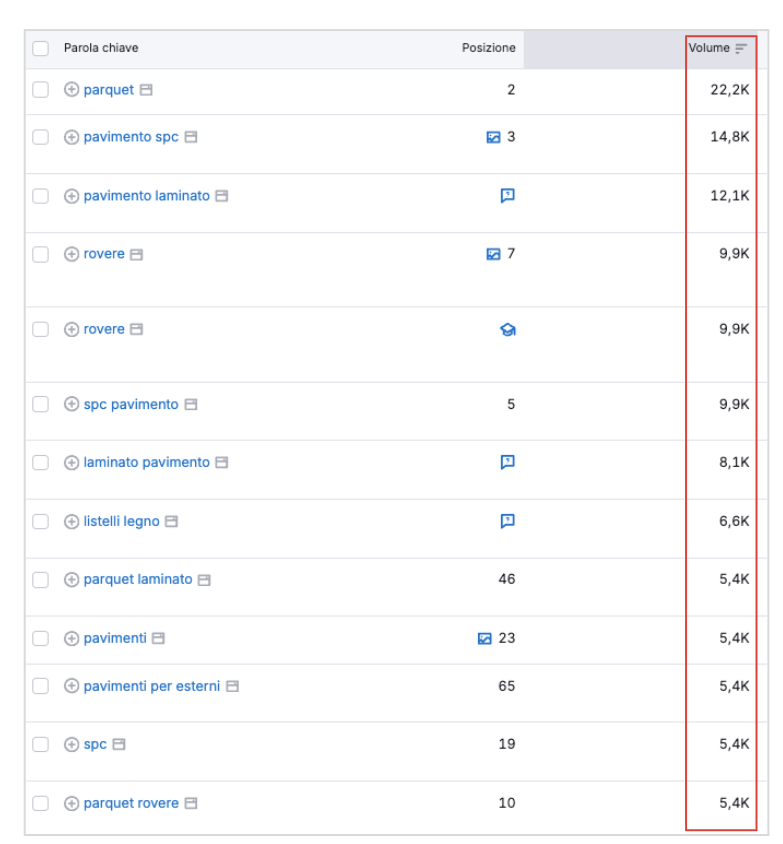Click the Volume sort icon
This screenshot has height=844, width=783.
click(x=741, y=48)
